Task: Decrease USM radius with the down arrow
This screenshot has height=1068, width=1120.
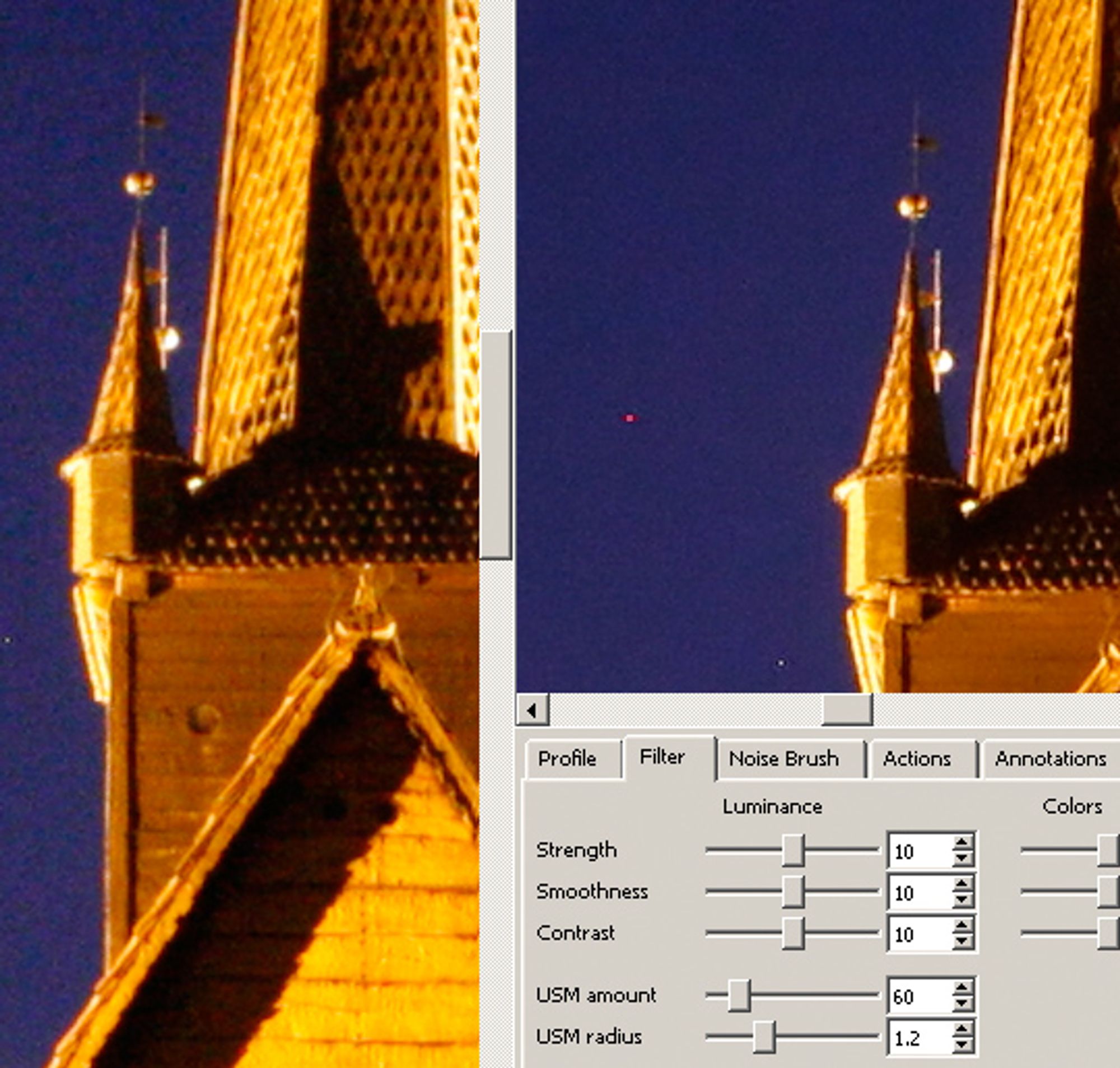Action: point(963,1045)
